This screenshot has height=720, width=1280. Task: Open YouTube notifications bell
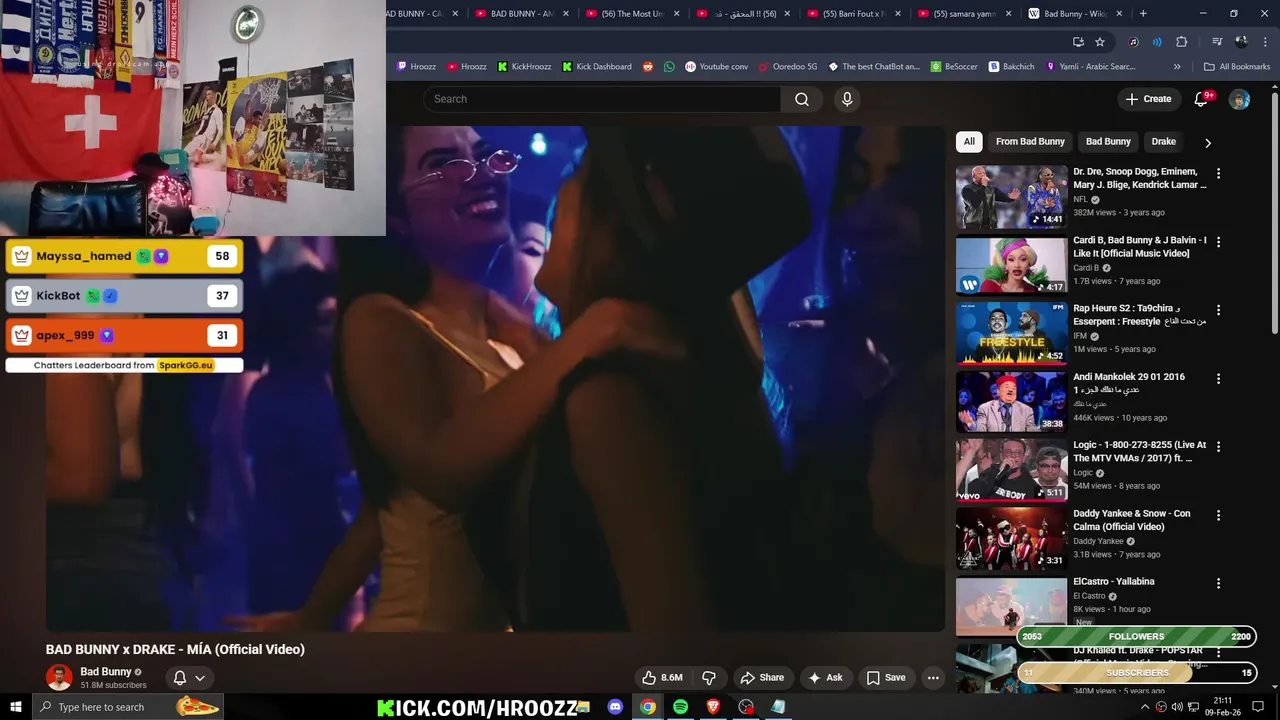point(1202,99)
